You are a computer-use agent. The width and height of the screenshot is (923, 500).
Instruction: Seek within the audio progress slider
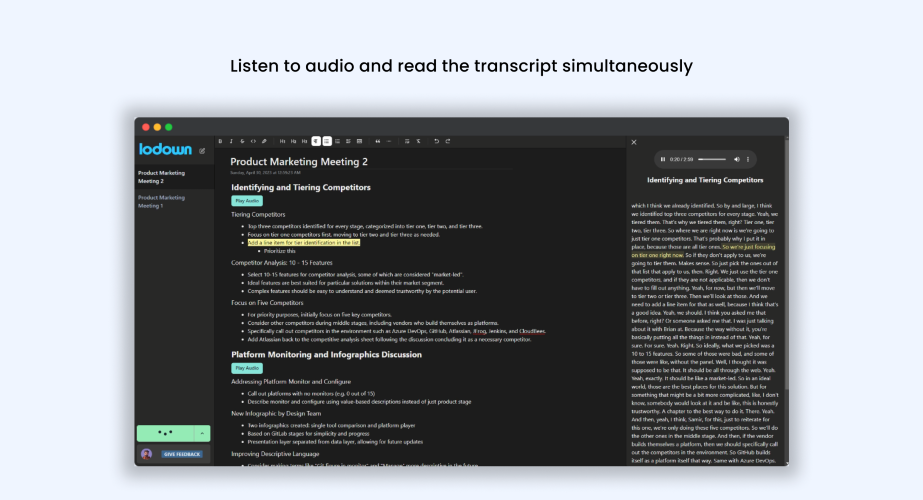tap(712, 159)
